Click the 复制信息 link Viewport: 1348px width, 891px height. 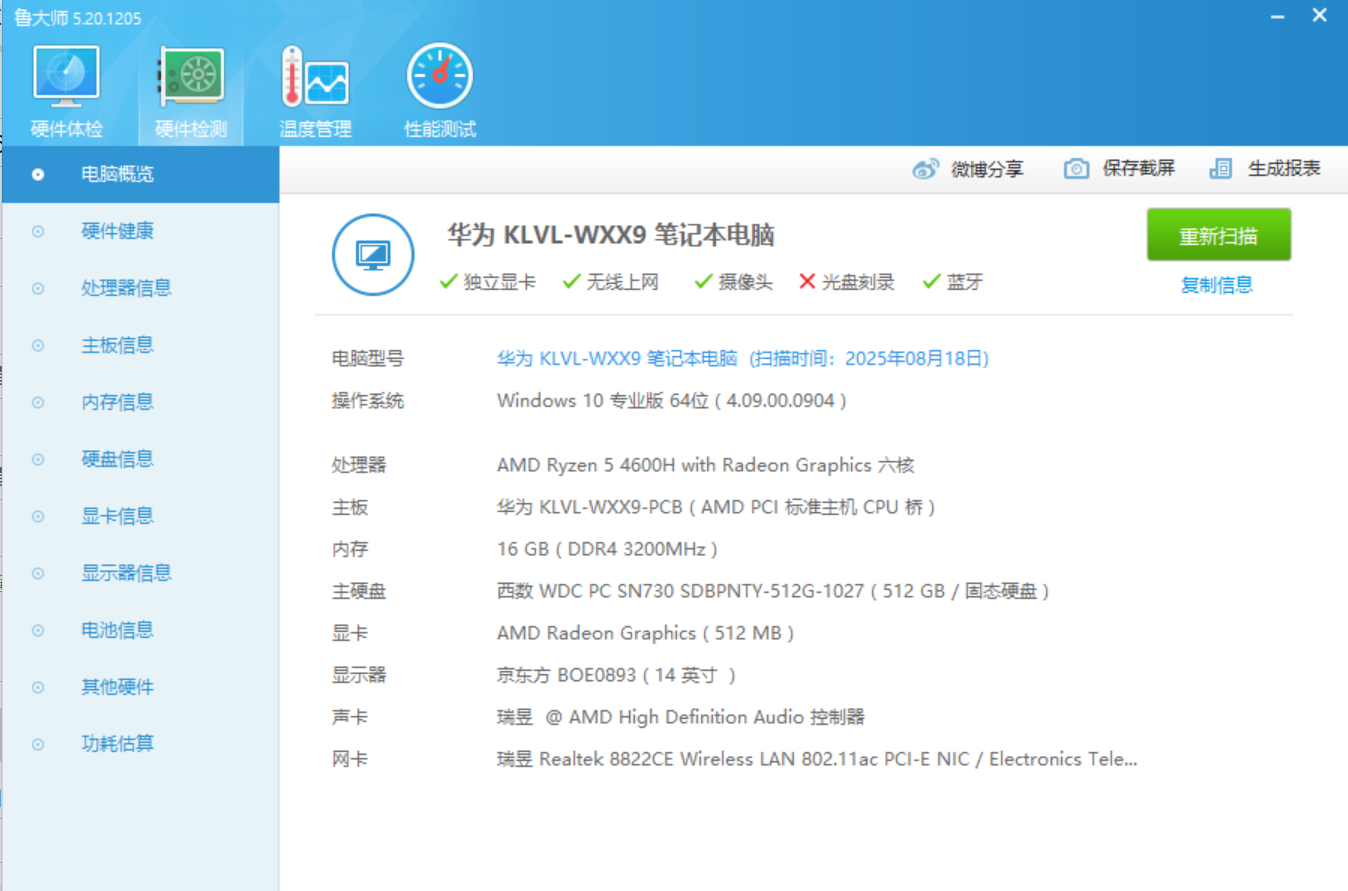1217,285
